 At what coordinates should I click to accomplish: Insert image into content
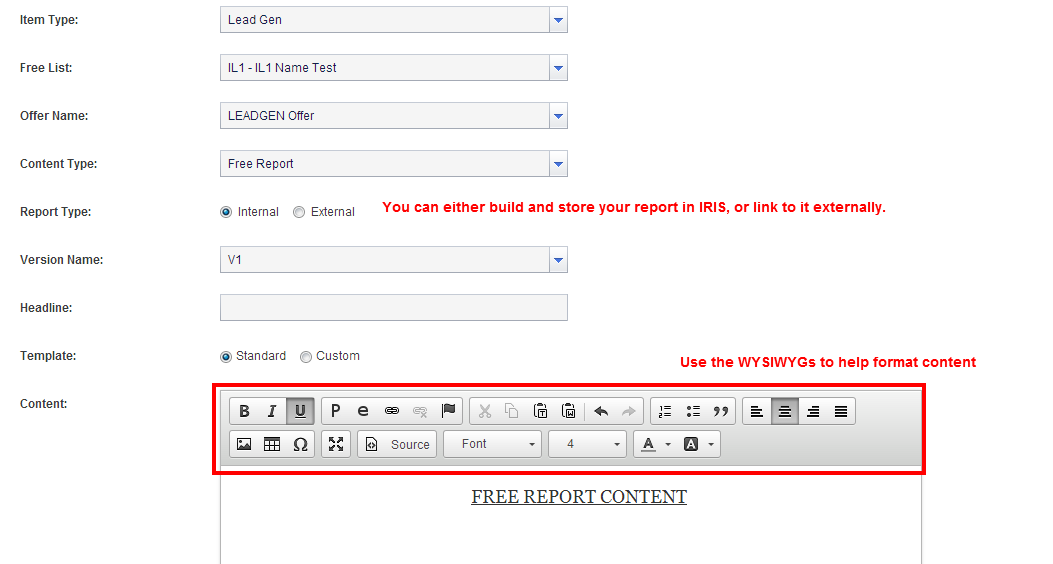tap(244, 444)
